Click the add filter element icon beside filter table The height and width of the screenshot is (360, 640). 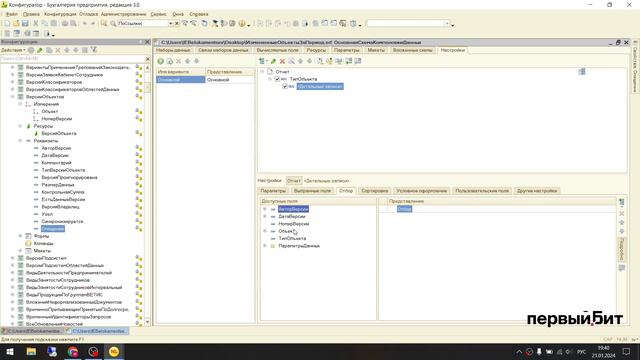click(622, 202)
